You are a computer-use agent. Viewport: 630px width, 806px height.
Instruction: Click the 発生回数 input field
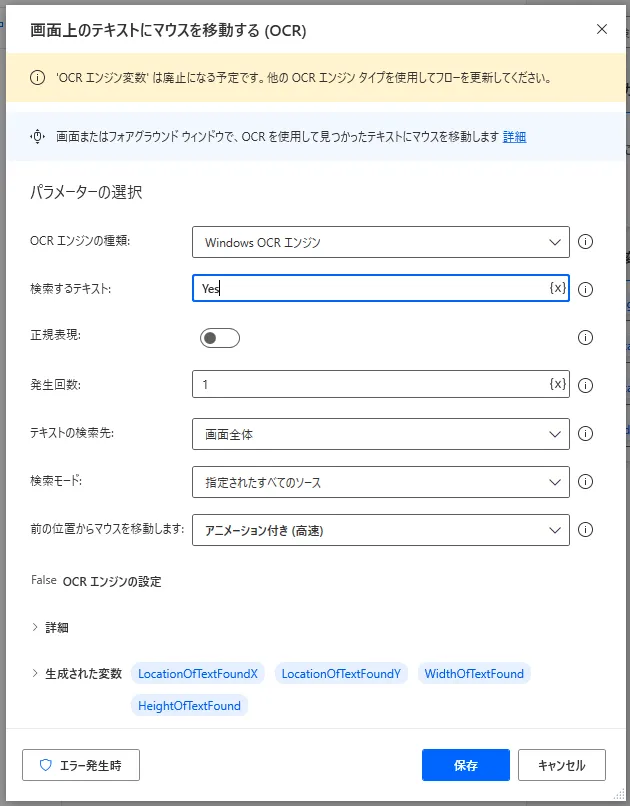[x=370, y=384]
